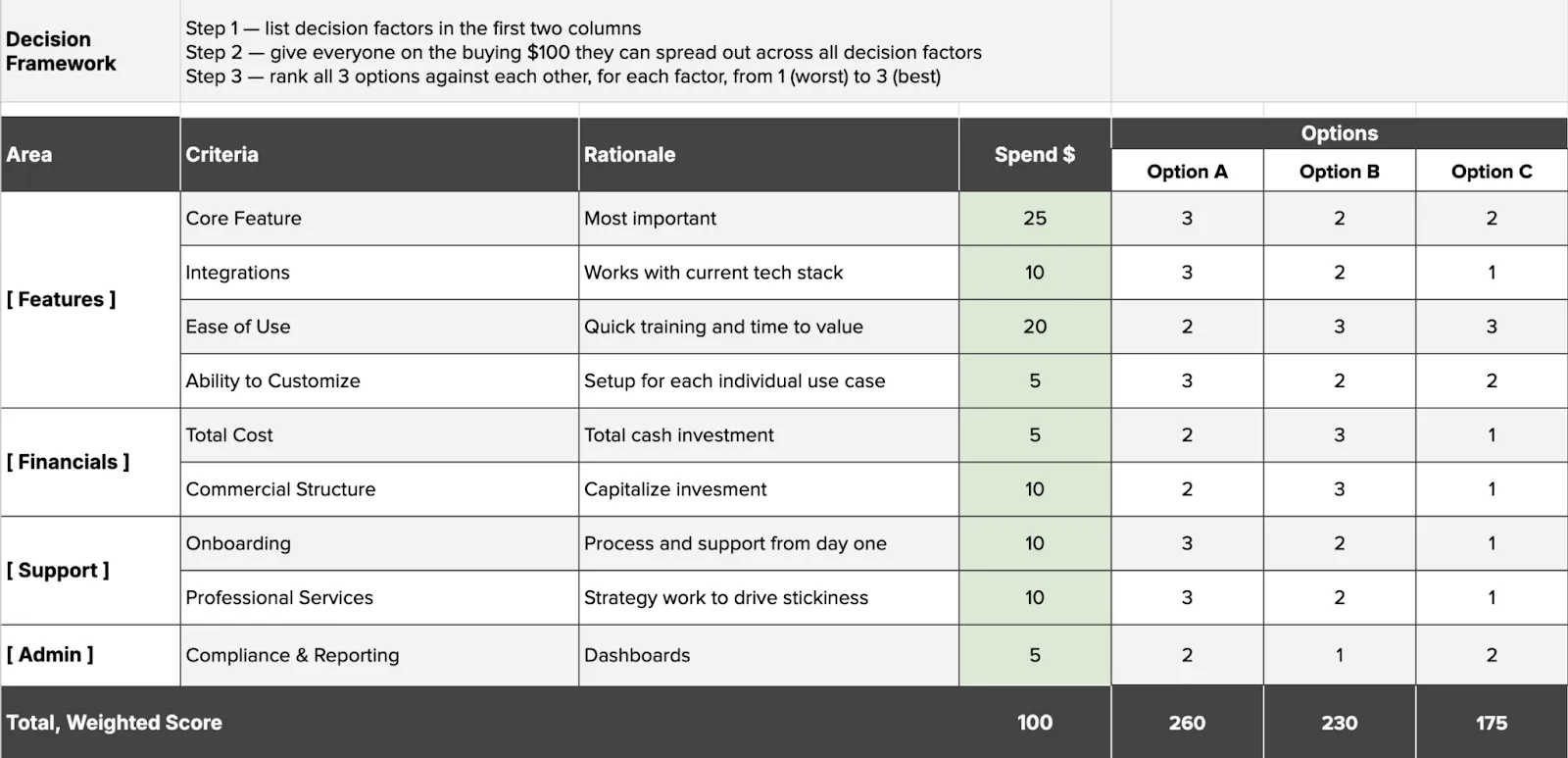Select the Professional Services criteria cell
Screen dimensions: 1568x758
pos(379,597)
